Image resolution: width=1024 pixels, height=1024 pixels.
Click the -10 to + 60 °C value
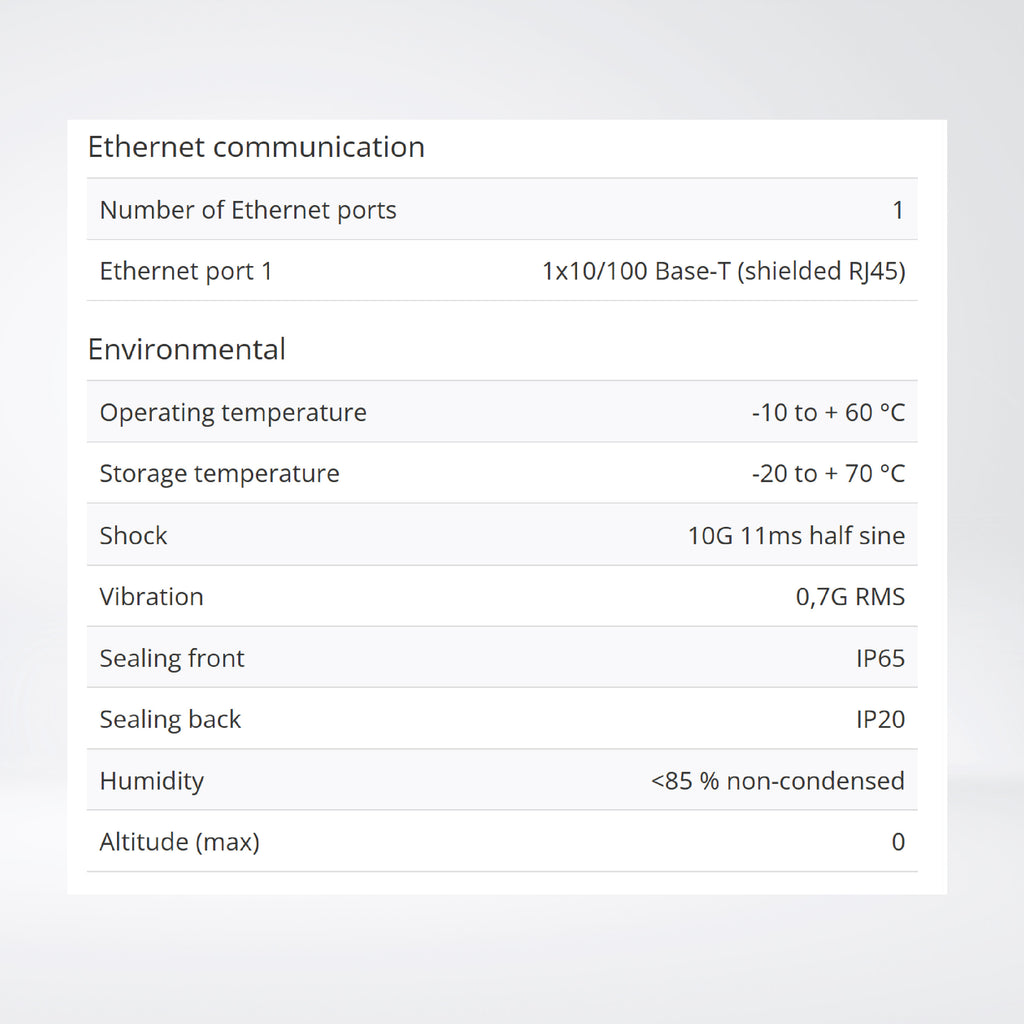click(828, 412)
